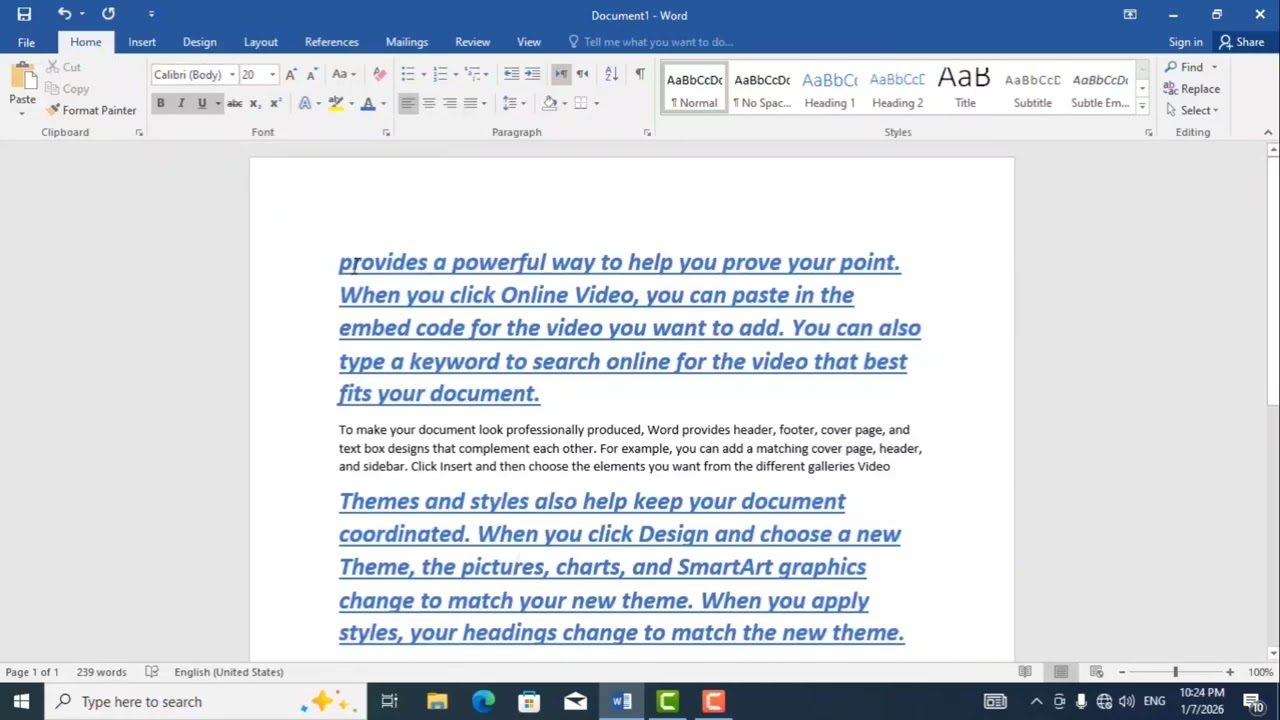The image size is (1280, 720).
Task: Click the zoom slider handle
Action: point(1176,672)
